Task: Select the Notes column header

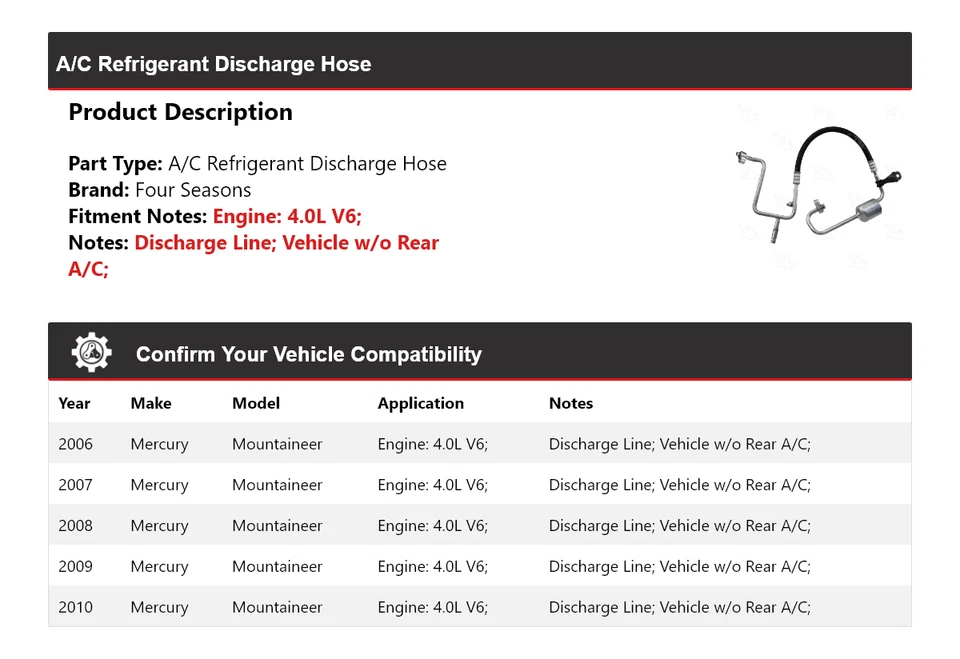Action: [571, 403]
